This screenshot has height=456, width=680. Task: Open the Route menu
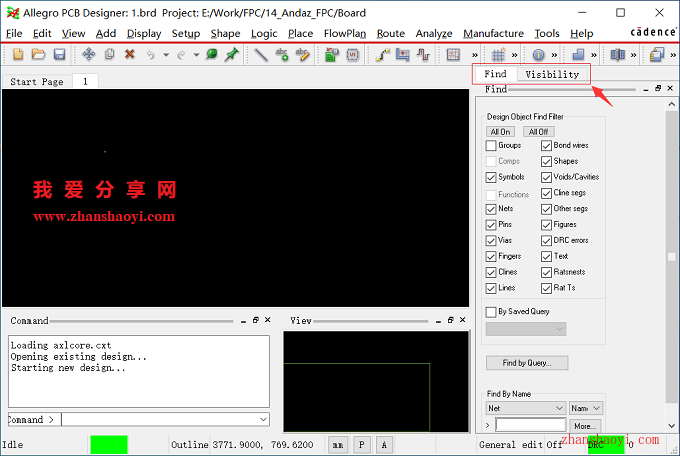coord(391,33)
